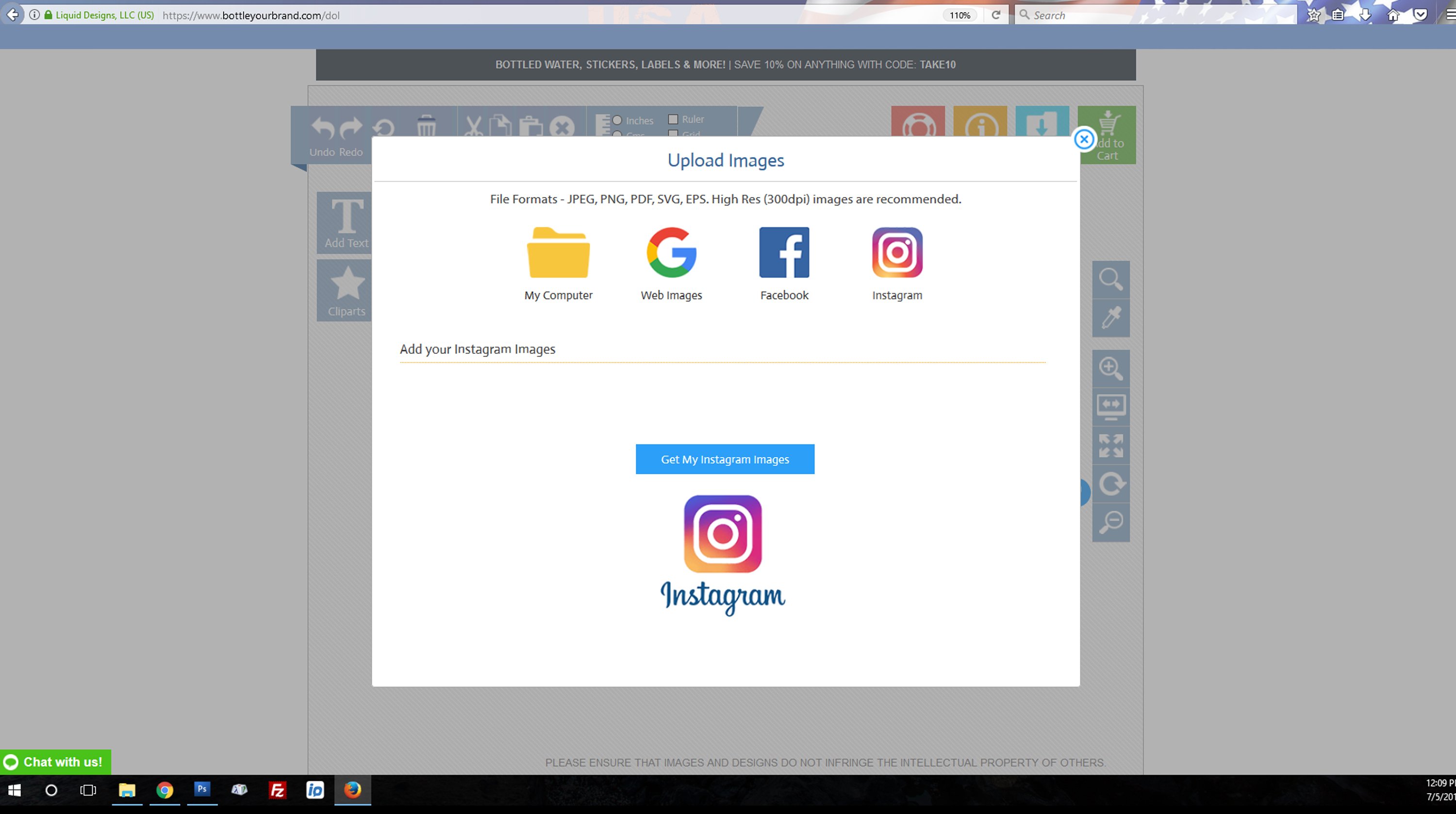Click the green Add to Cart tile
The image size is (1456, 814).
tap(1108, 134)
